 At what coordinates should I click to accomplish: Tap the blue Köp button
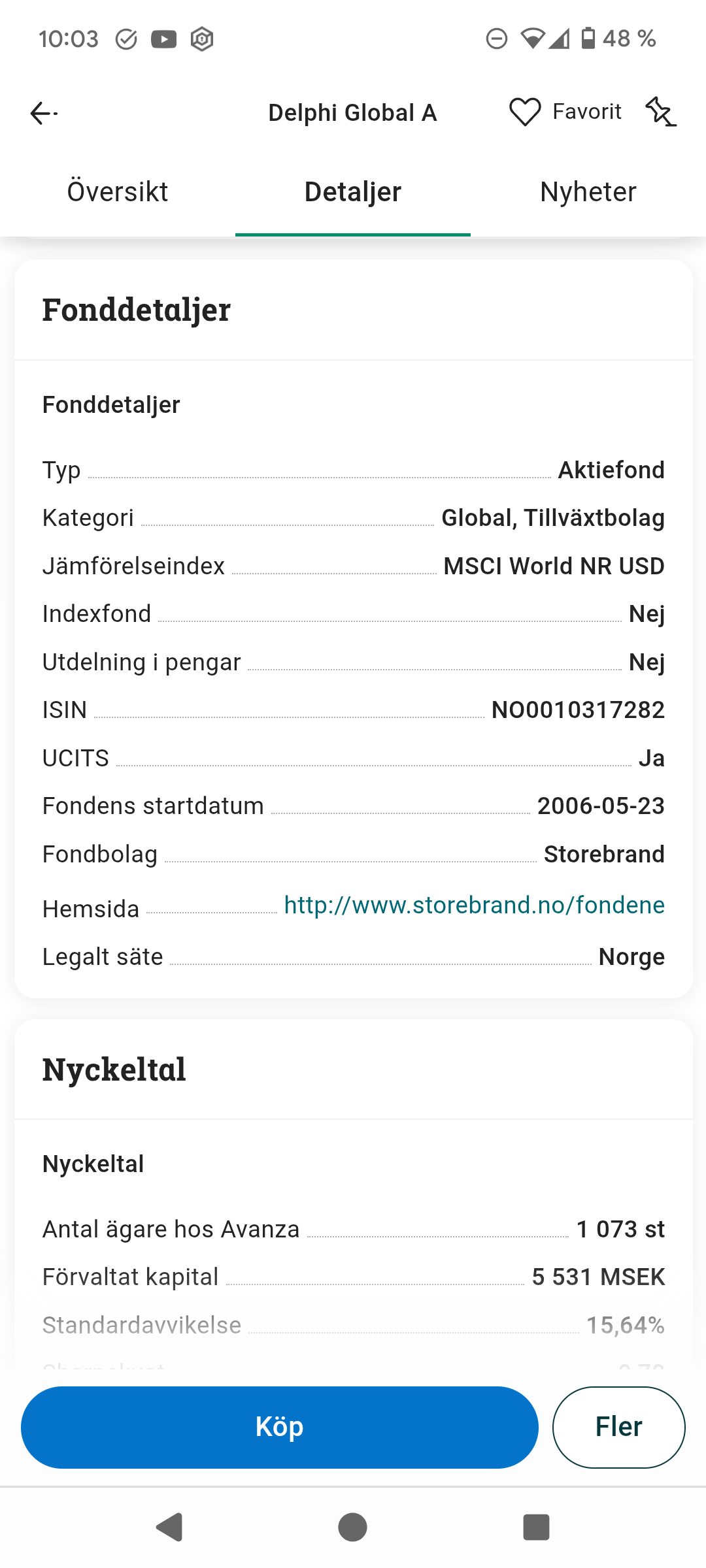(280, 1428)
